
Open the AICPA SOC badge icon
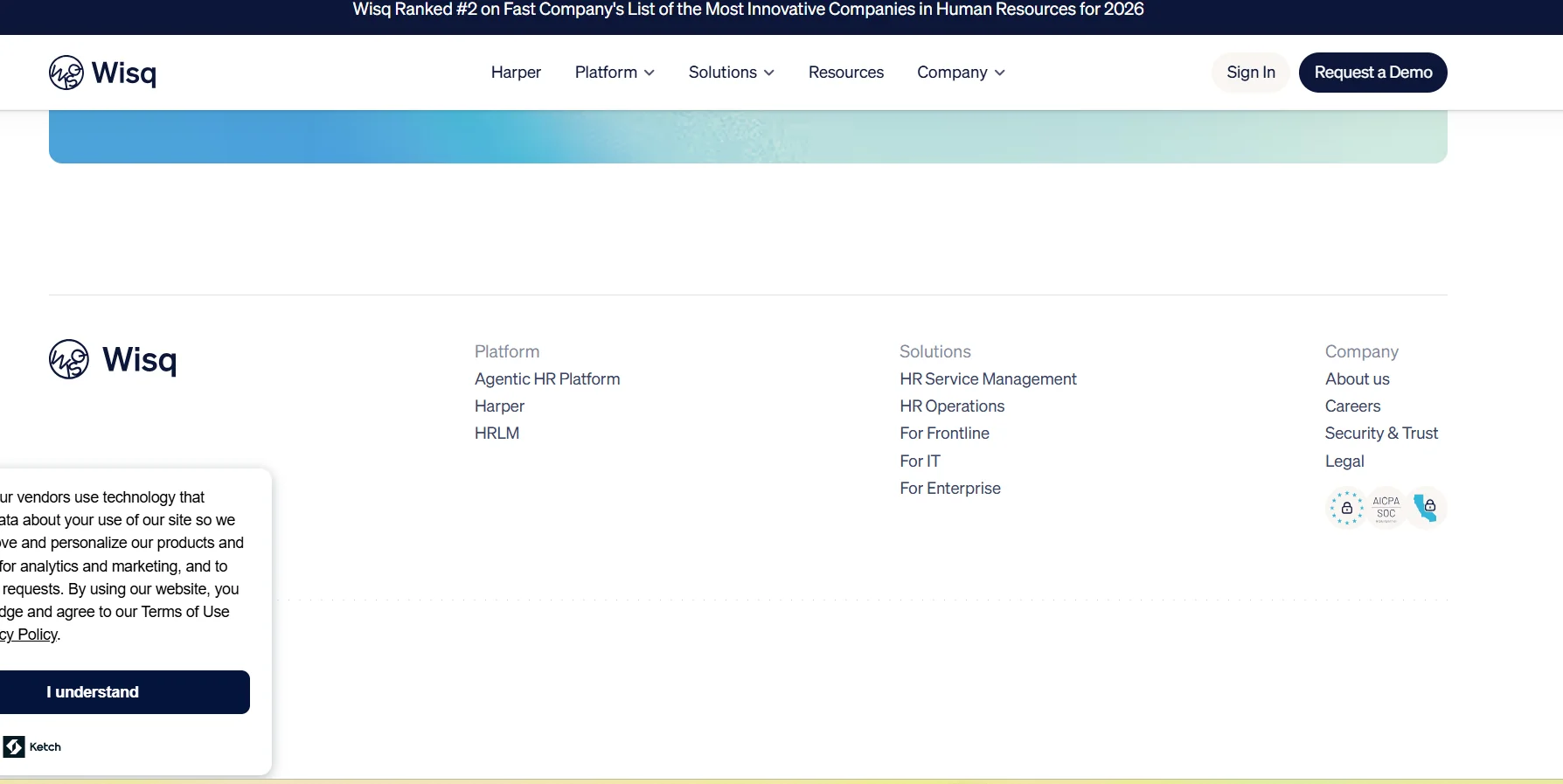(1386, 508)
